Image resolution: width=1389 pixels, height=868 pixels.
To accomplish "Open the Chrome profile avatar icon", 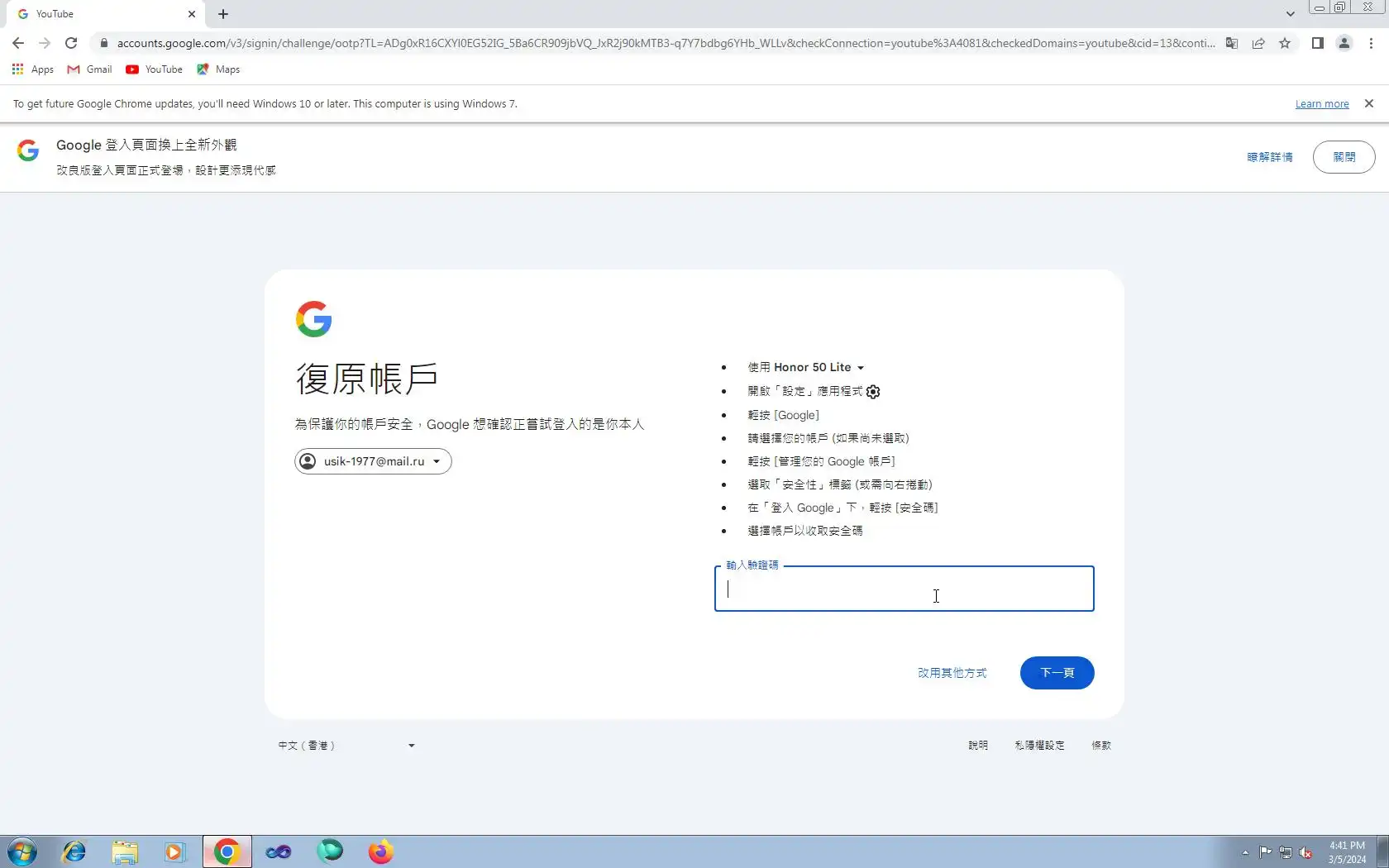I will (1344, 43).
